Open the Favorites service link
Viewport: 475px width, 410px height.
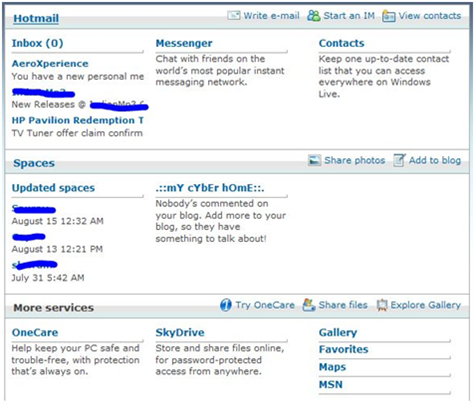(343, 349)
